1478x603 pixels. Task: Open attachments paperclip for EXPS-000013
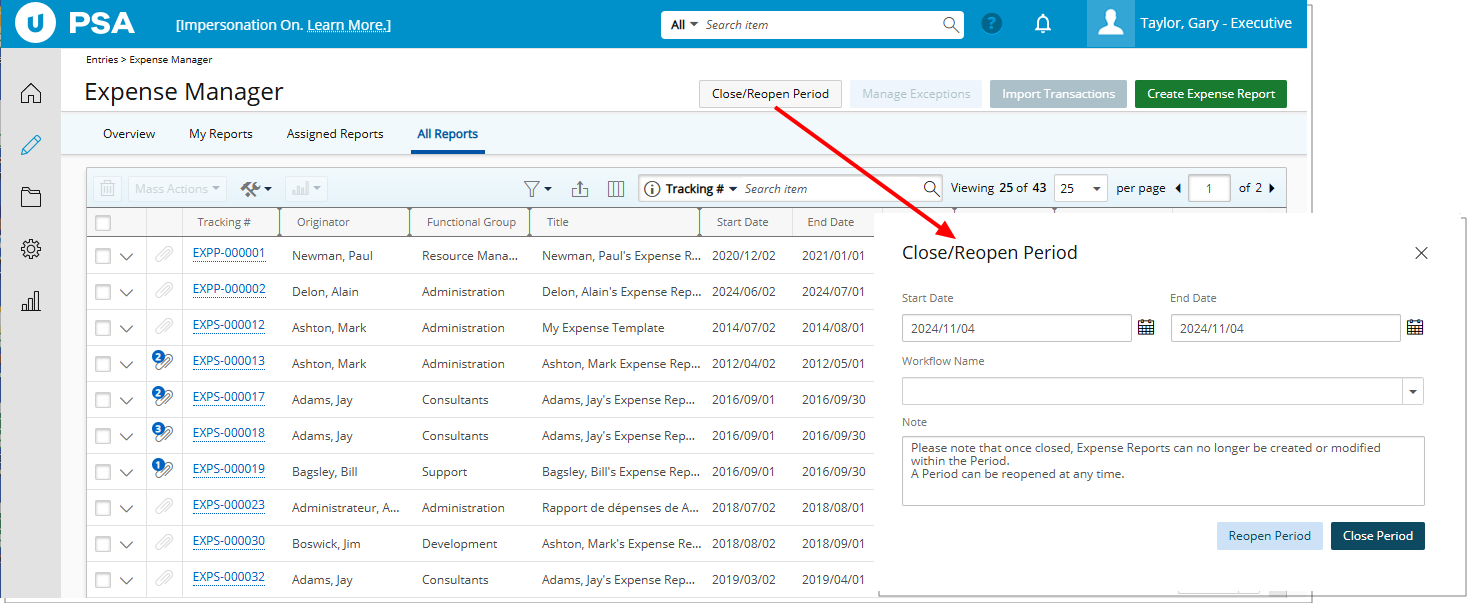162,362
